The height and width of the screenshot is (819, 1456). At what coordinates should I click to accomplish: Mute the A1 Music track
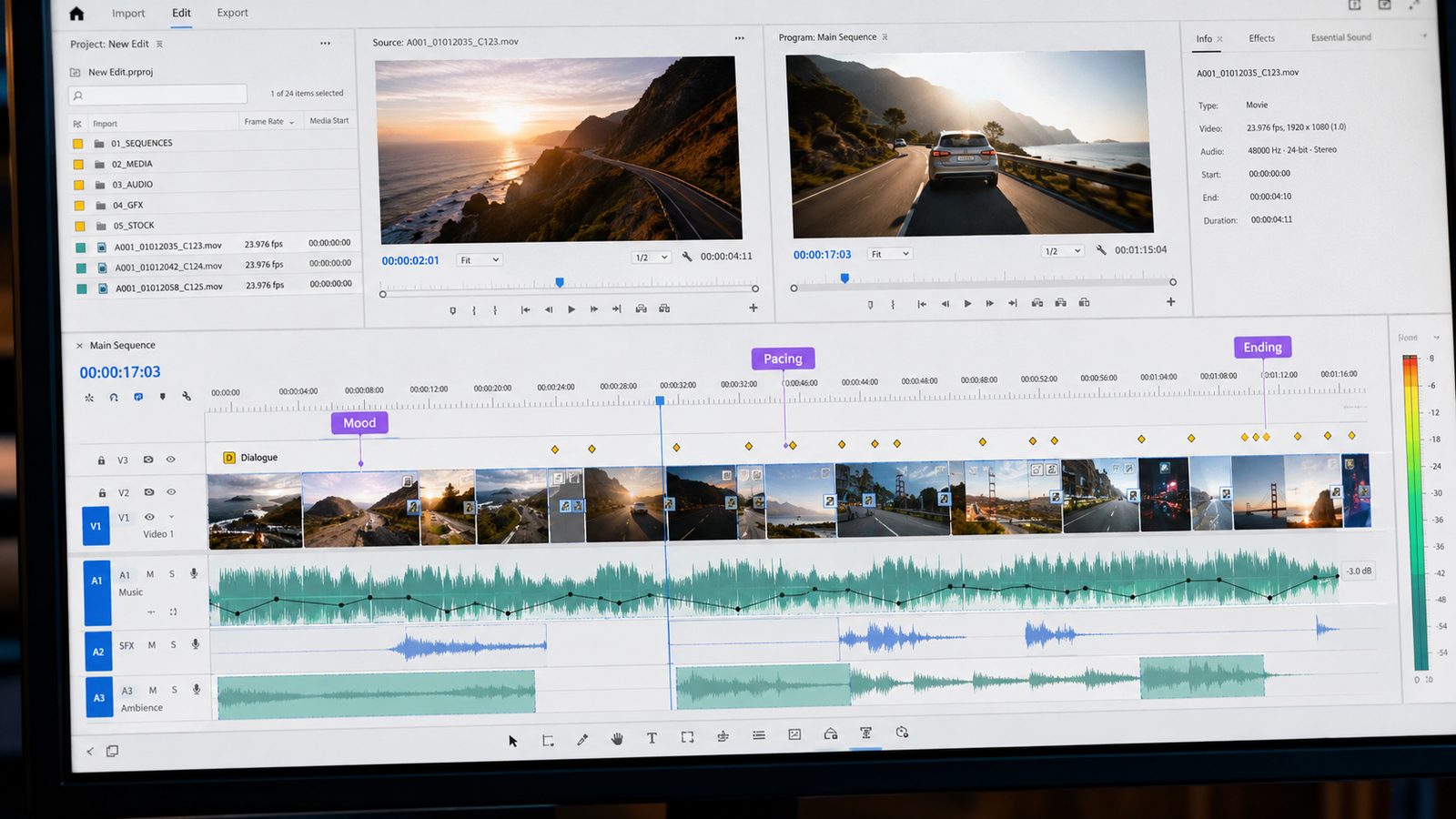pyautogui.click(x=150, y=574)
